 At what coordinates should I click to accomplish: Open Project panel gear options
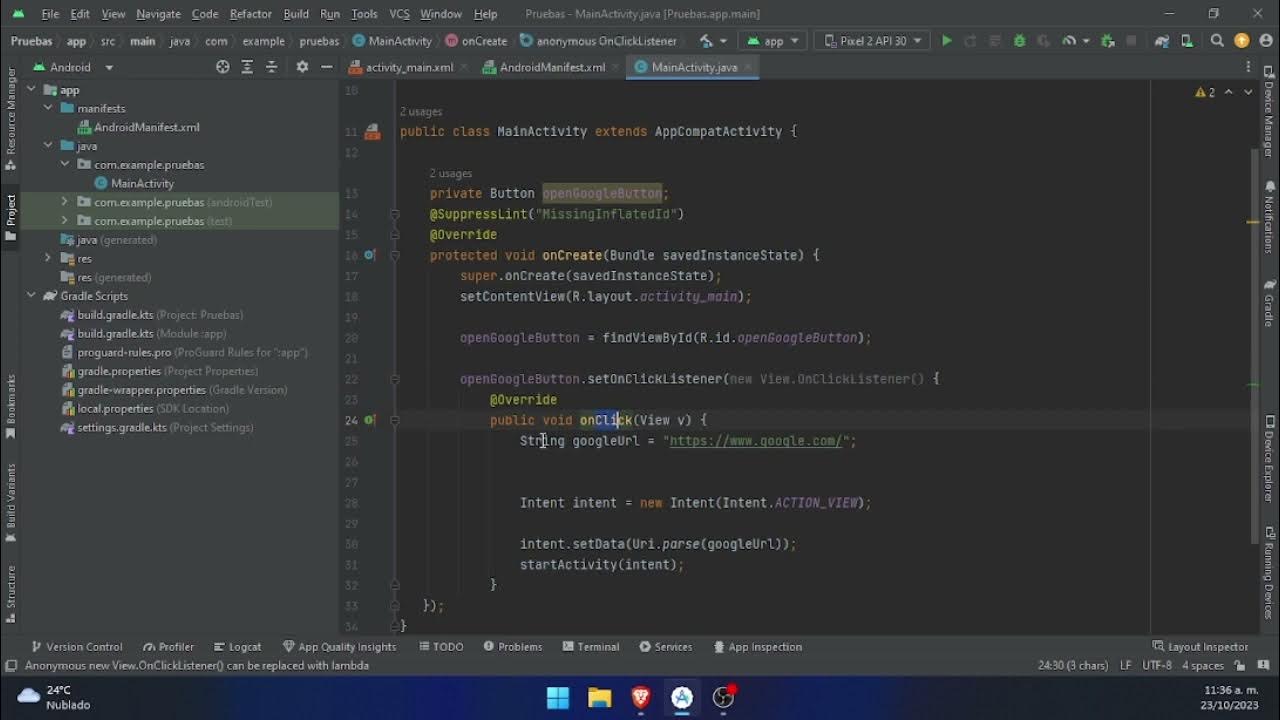click(x=302, y=67)
